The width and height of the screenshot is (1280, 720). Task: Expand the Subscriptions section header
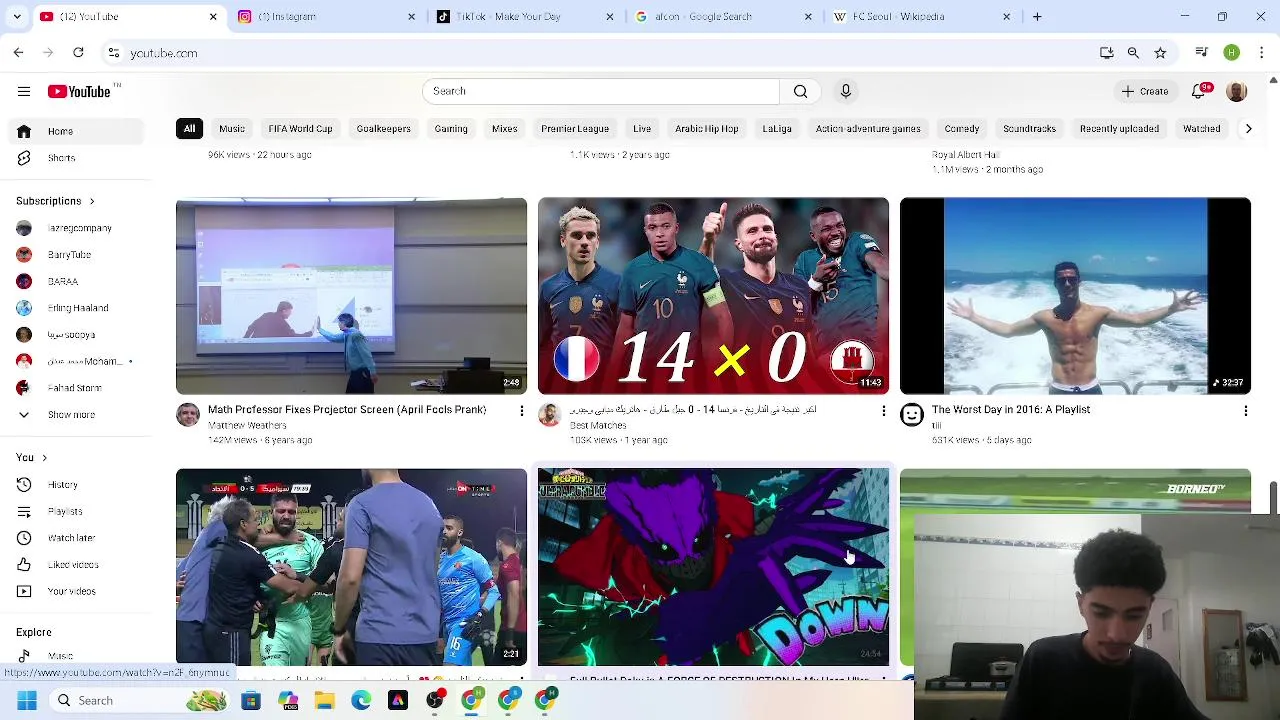click(x=56, y=201)
